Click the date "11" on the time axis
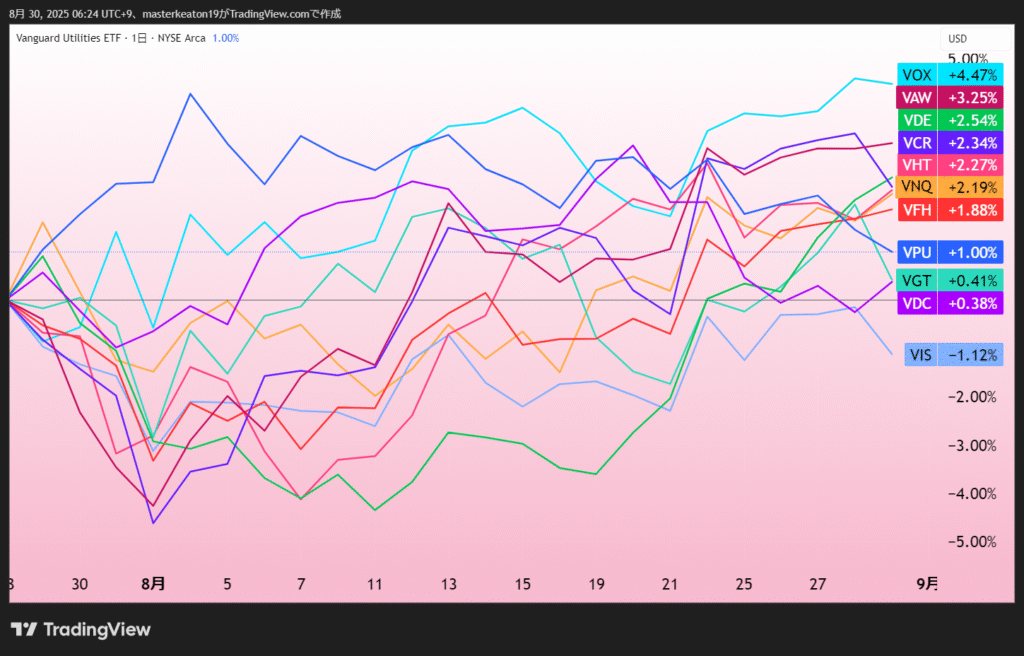Screen dimensions: 1024x656 [374, 583]
